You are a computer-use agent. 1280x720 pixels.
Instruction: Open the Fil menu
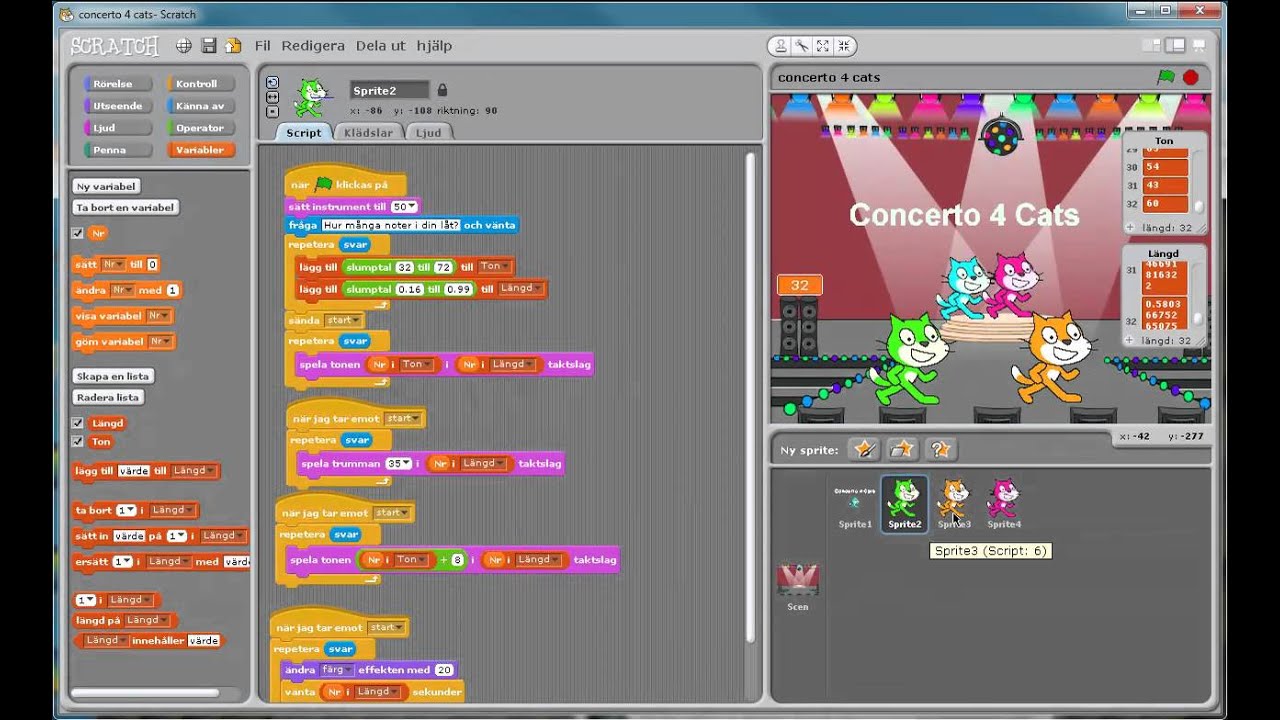click(263, 46)
